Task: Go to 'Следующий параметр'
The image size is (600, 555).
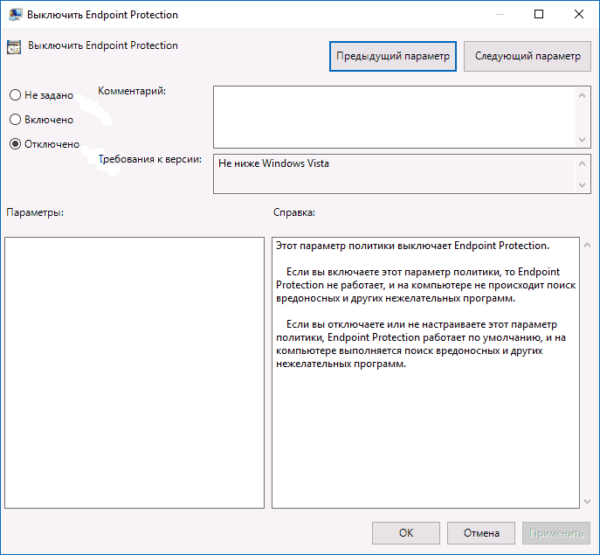Action: 527,56
